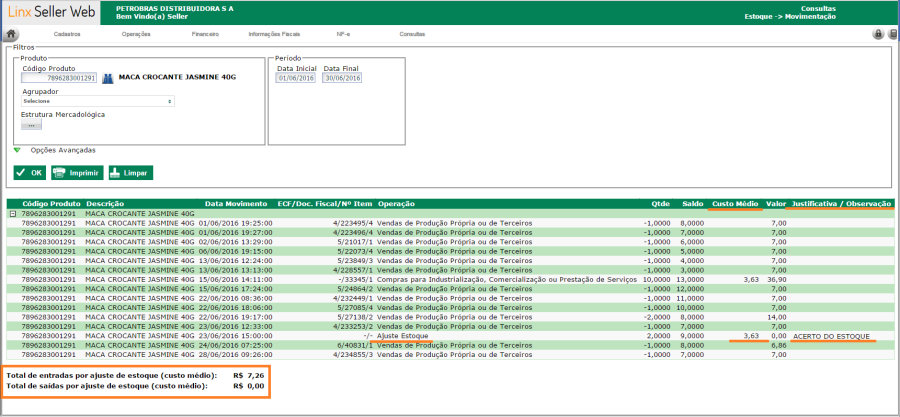Click the Limpar button
This screenshot has width=900, height=417.
point(131,173)
